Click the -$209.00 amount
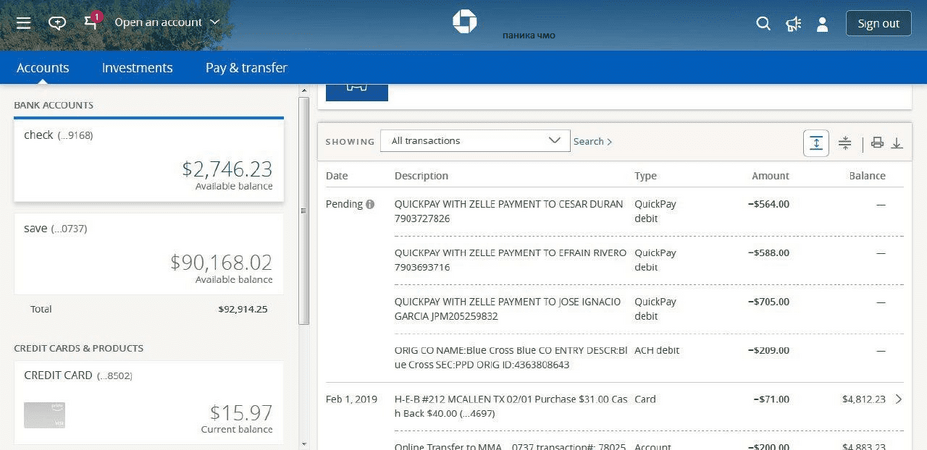 coord(768,351)
